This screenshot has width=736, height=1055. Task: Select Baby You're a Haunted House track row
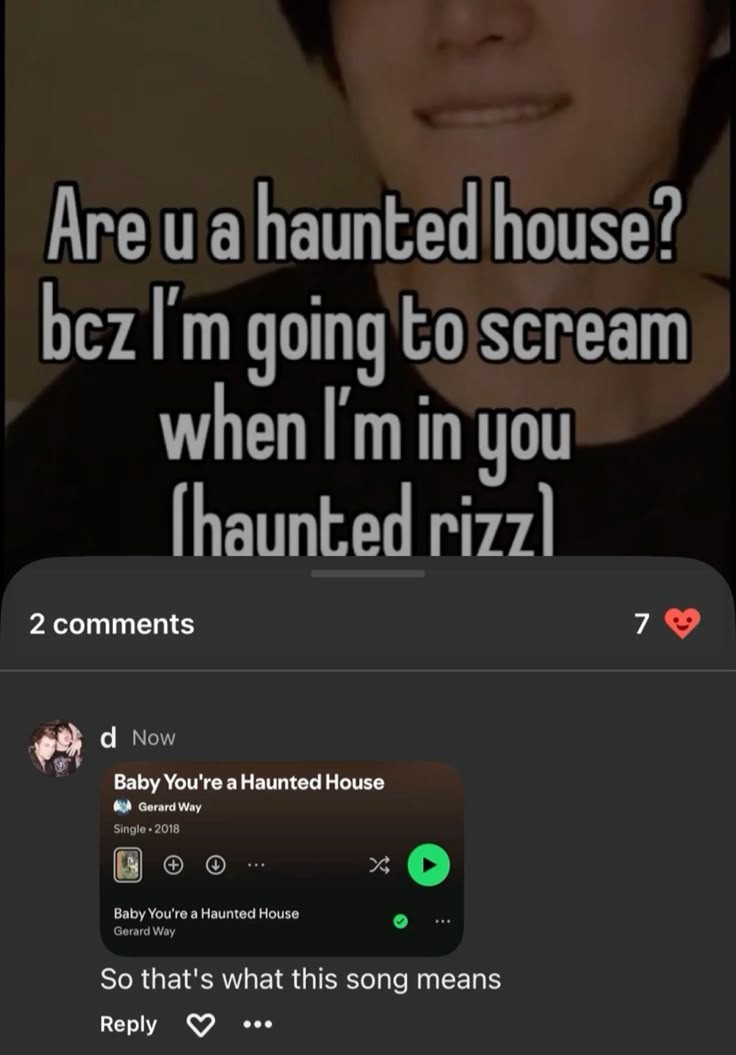[x=282, y=922]
